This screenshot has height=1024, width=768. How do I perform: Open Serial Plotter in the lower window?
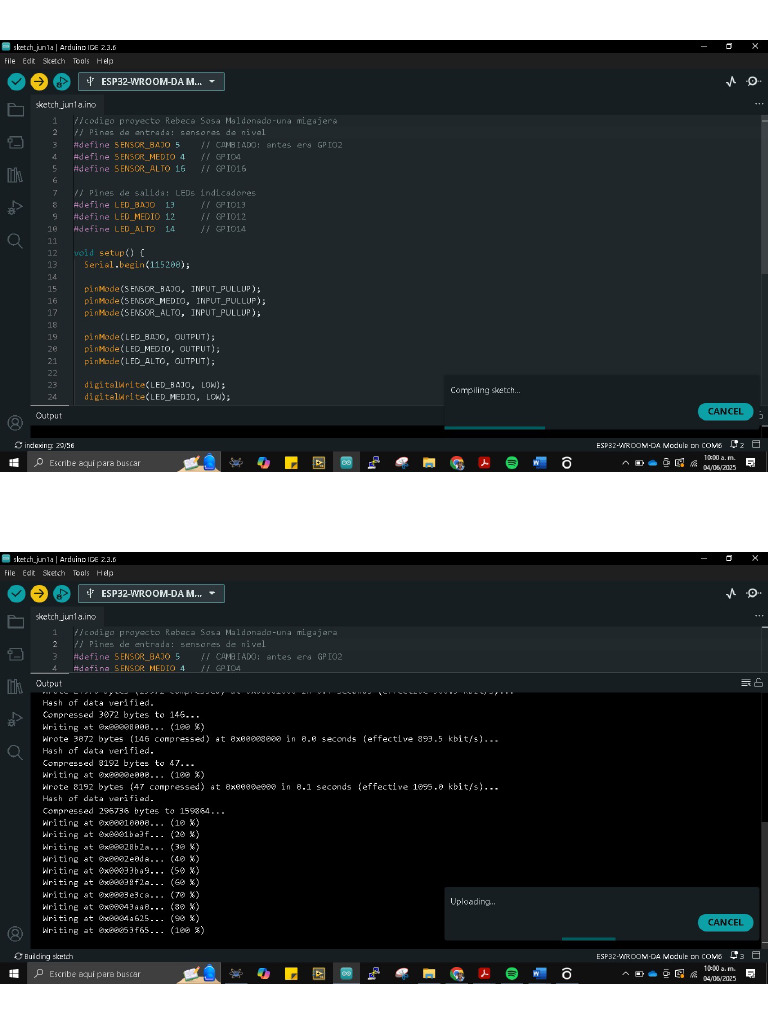pos(731,594)
